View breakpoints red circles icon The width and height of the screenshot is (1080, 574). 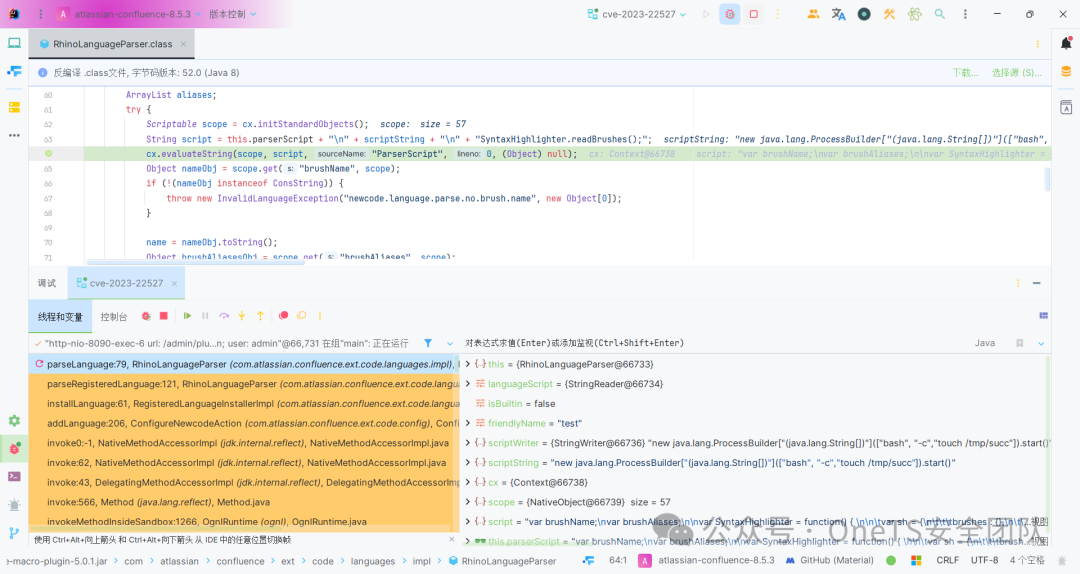point(283,316)
